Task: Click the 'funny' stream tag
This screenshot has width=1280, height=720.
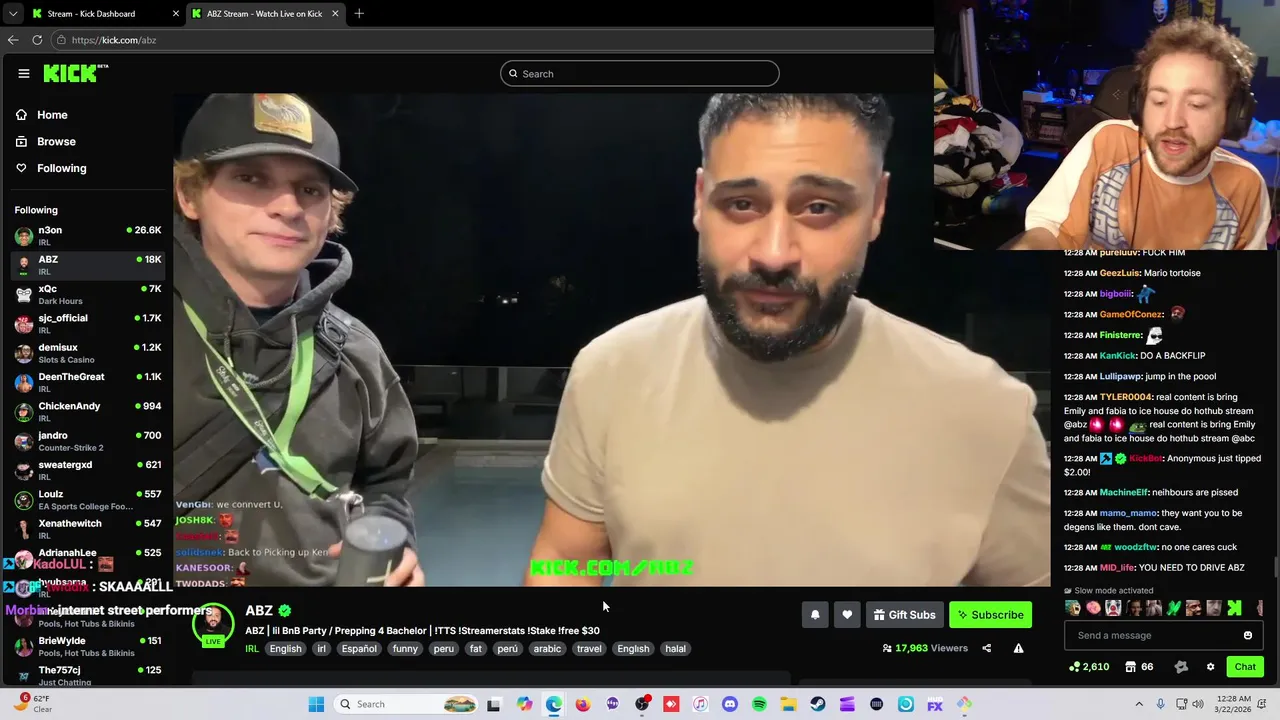Action: point(405,649)
